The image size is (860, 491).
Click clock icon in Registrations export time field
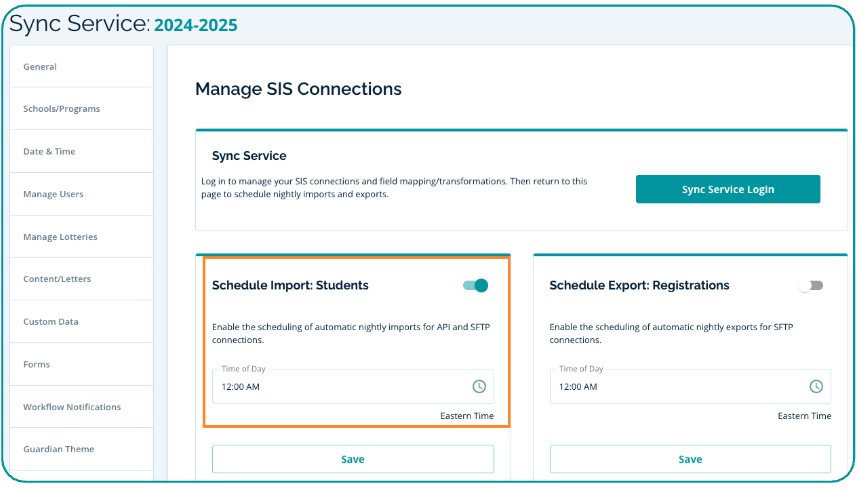(816, 386)
